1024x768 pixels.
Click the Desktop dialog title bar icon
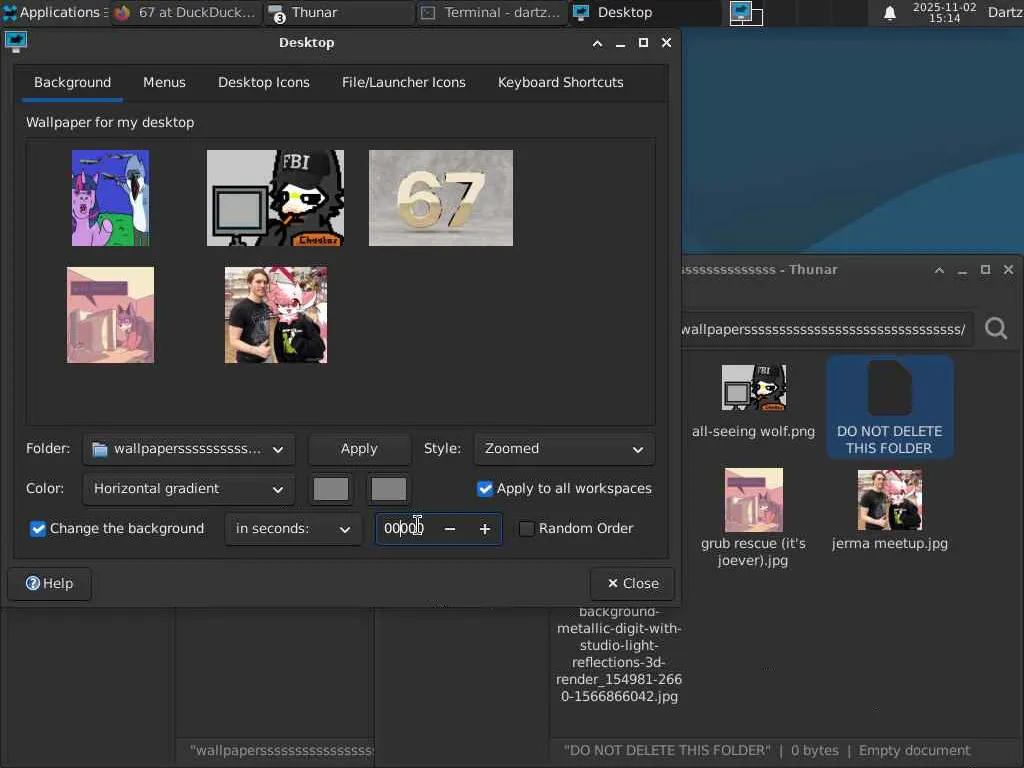16,42
